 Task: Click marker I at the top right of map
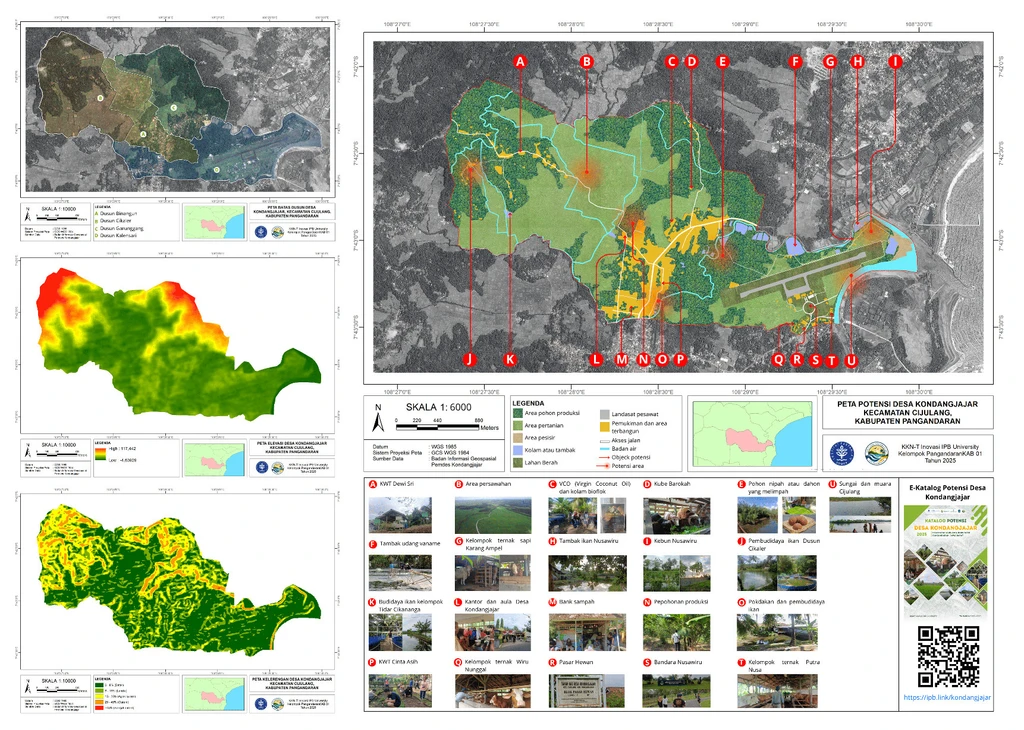coord(895,61)
